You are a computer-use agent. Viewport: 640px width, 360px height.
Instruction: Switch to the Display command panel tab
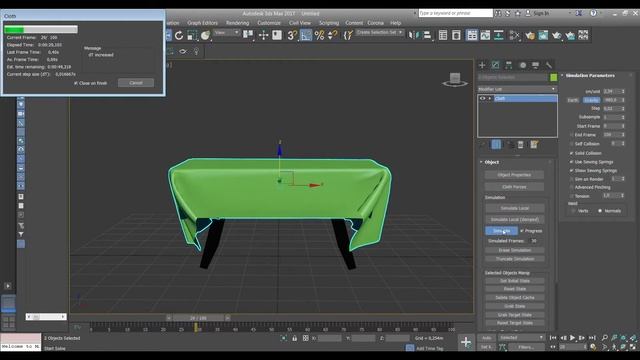(536, 65)
